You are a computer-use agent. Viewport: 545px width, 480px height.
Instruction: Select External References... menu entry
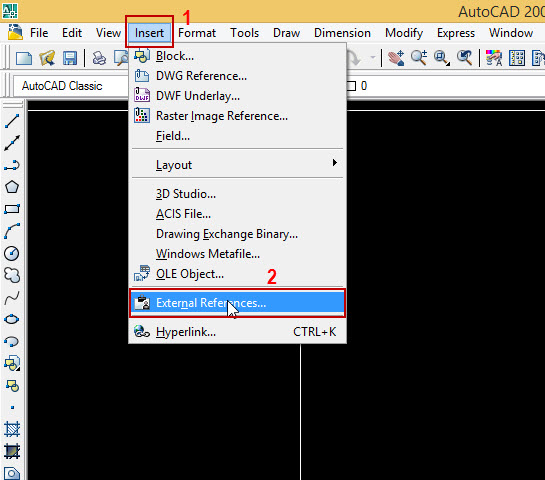pos(237,303)
